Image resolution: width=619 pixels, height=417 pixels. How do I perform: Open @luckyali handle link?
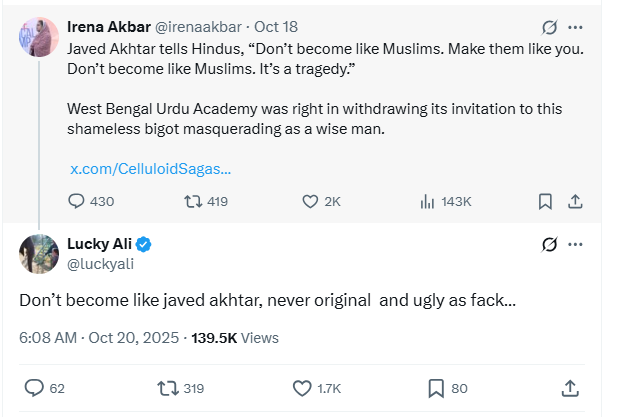coord(100,264)
